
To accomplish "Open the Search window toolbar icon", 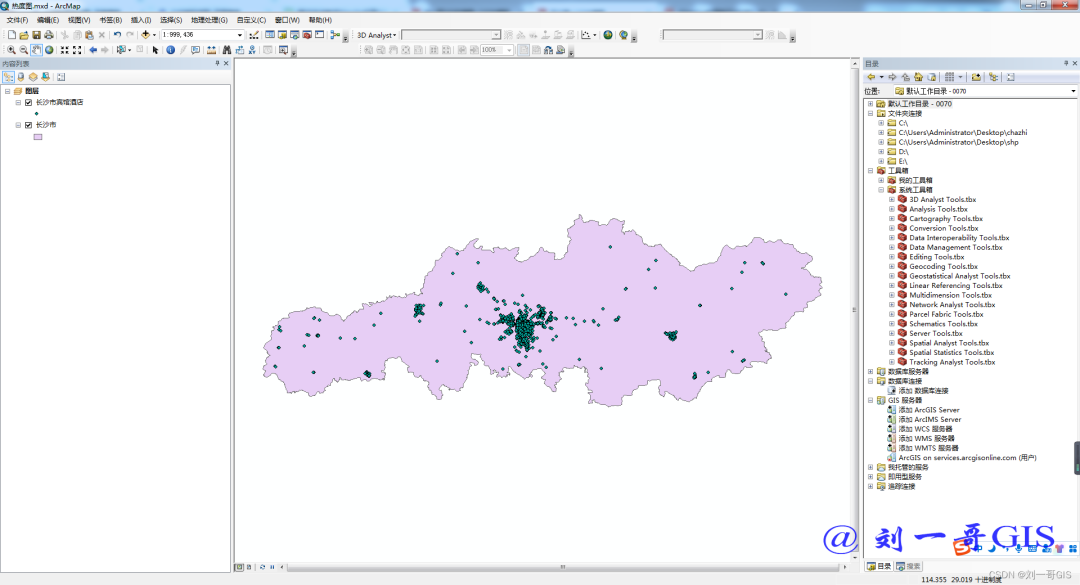I will point(295,35).
